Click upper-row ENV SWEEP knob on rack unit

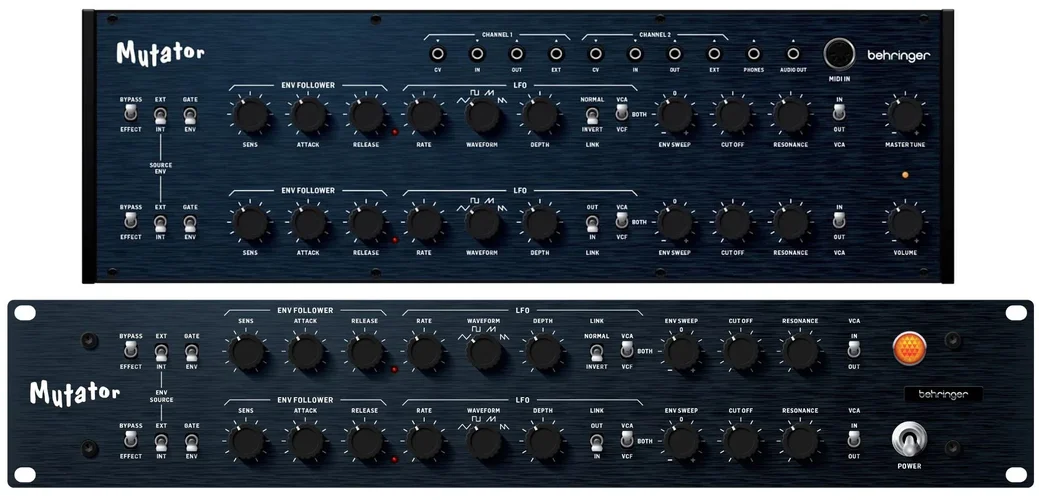tap(682, 352)
